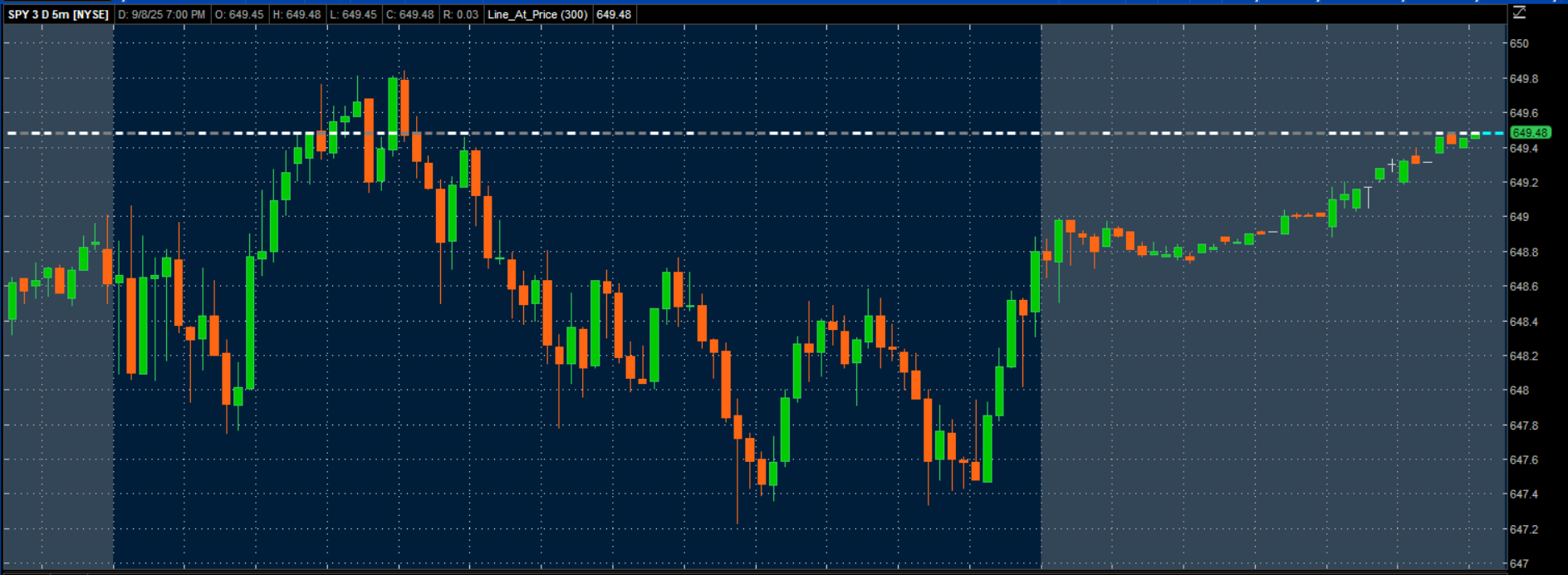
Task: Click the Close value C: 649.48
Action: pos(409,15)
